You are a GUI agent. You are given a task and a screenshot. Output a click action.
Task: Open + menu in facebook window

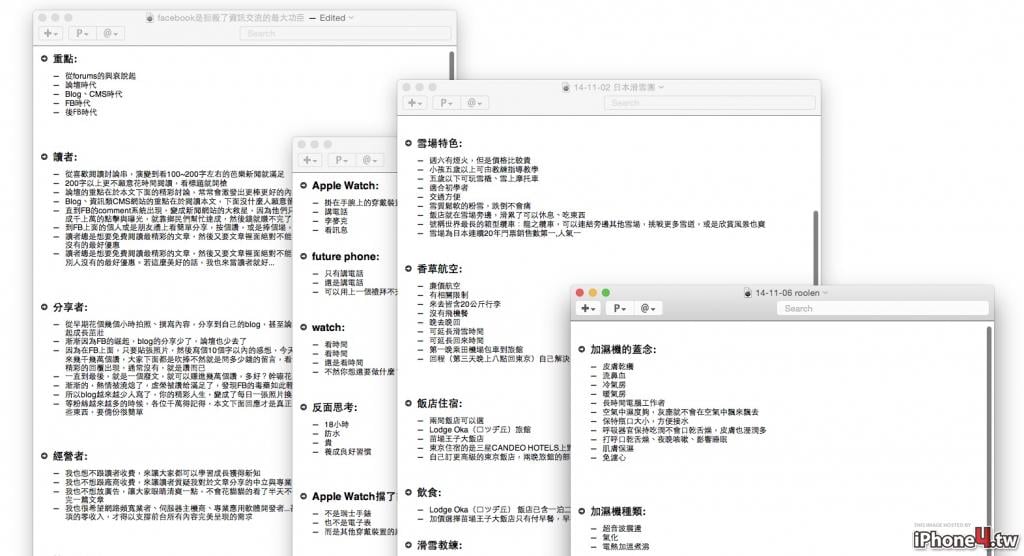click(50, 33)
